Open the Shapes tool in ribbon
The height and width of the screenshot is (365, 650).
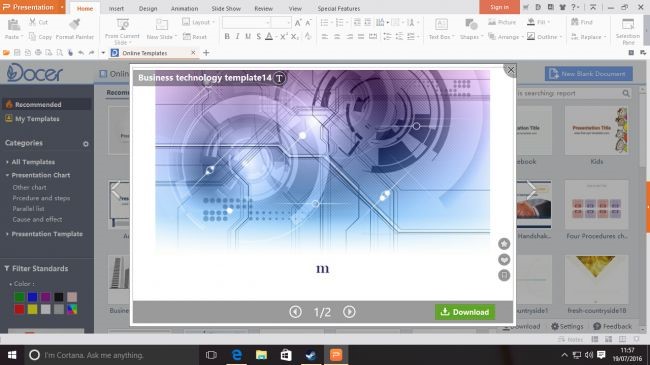(x=470, y=29)
